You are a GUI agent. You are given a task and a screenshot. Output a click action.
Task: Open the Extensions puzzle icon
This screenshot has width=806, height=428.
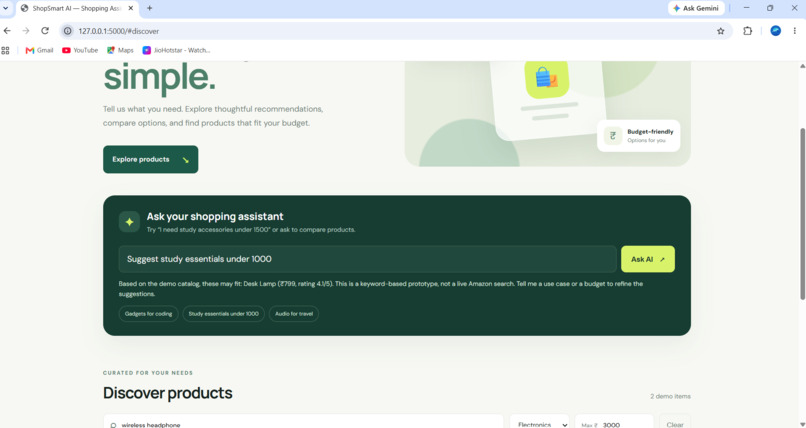(x=747, y=31)
